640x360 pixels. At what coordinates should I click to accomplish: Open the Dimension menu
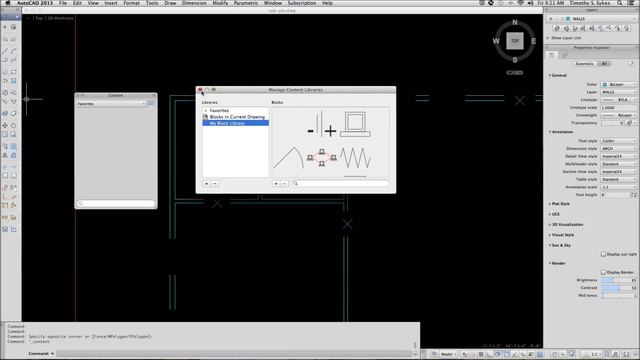pyautogui.click(x=194, y=3)
